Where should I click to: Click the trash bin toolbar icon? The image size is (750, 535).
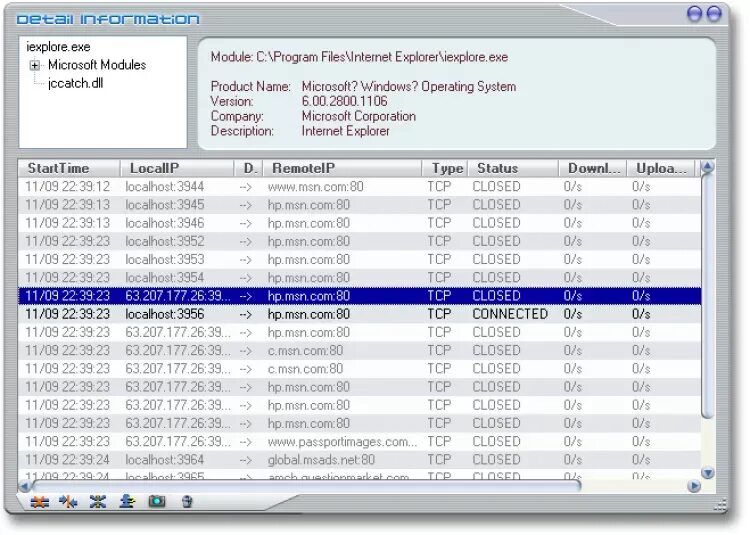point(187,502)
